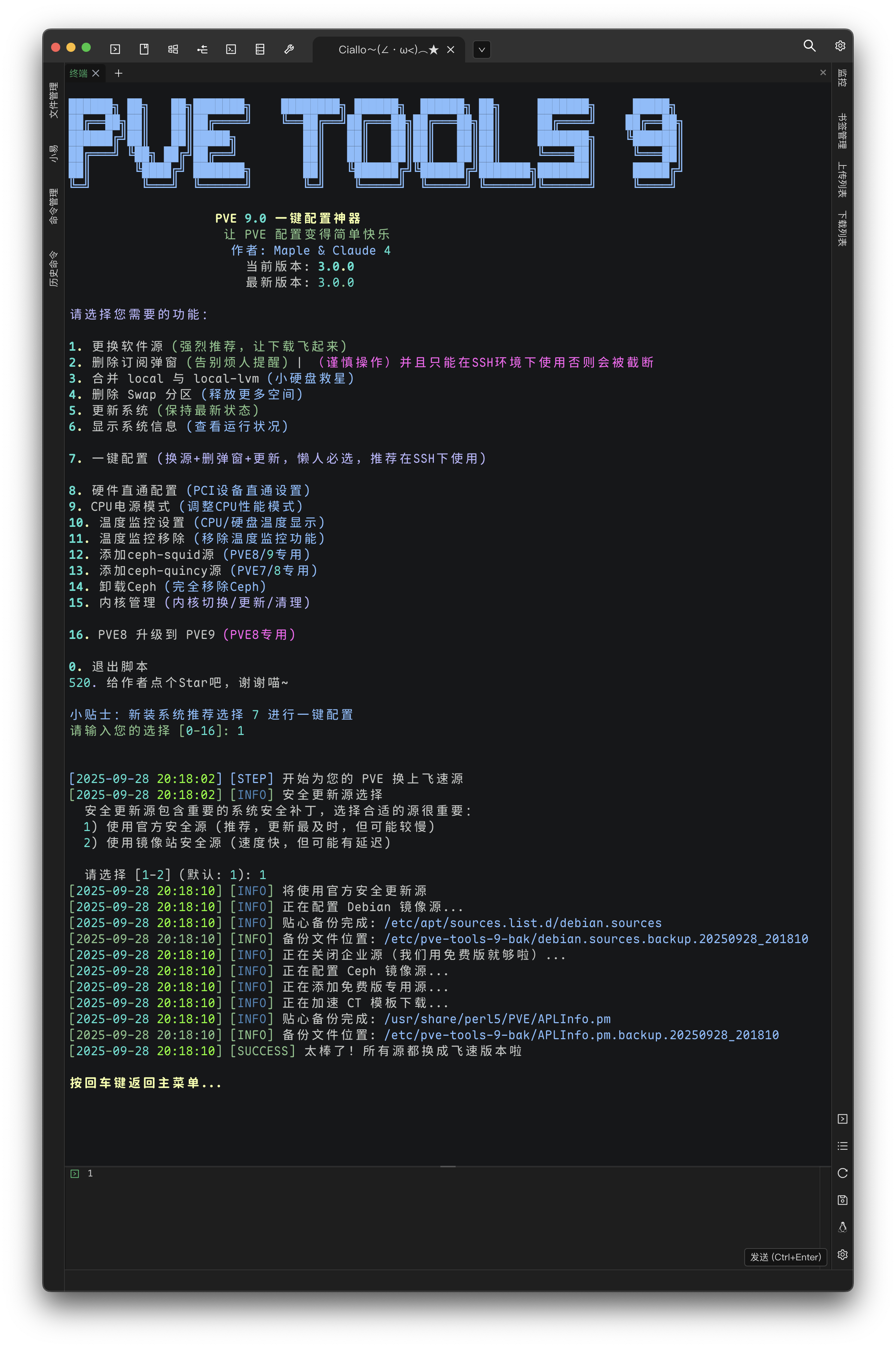Close the terminal panel with the gray X

point(823,72)
